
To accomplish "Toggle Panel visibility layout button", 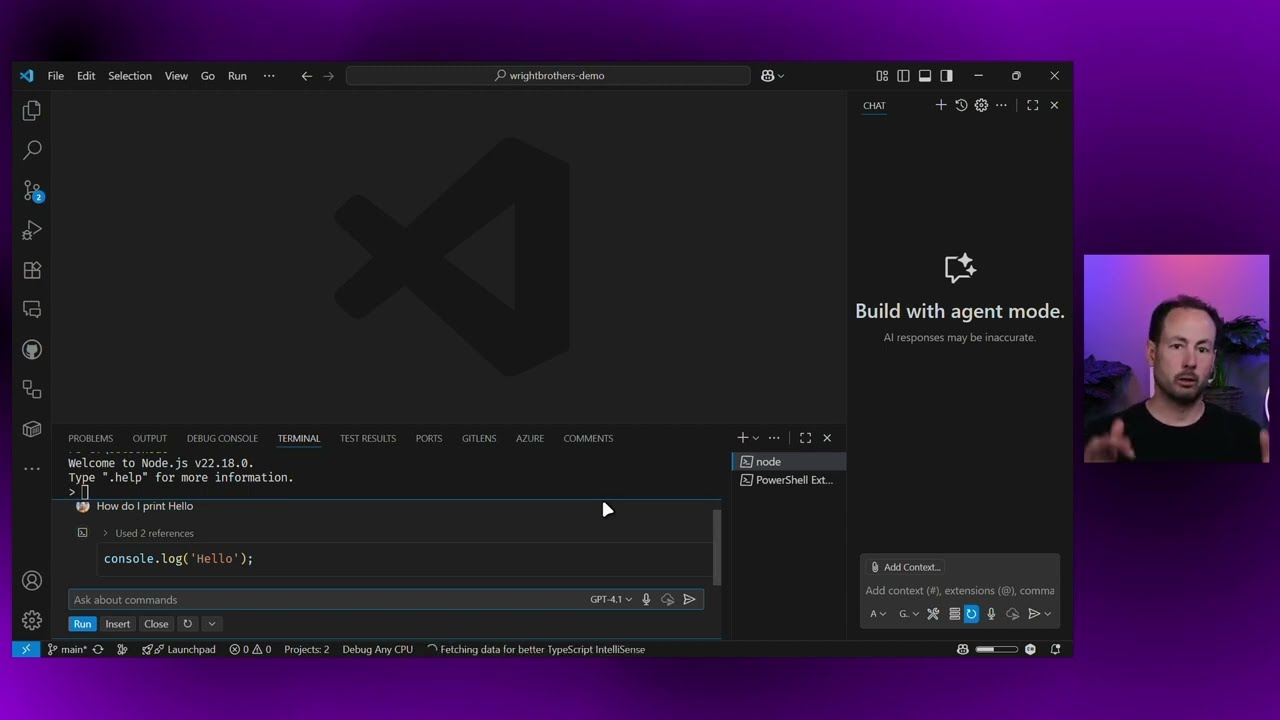I will (925, 76).
